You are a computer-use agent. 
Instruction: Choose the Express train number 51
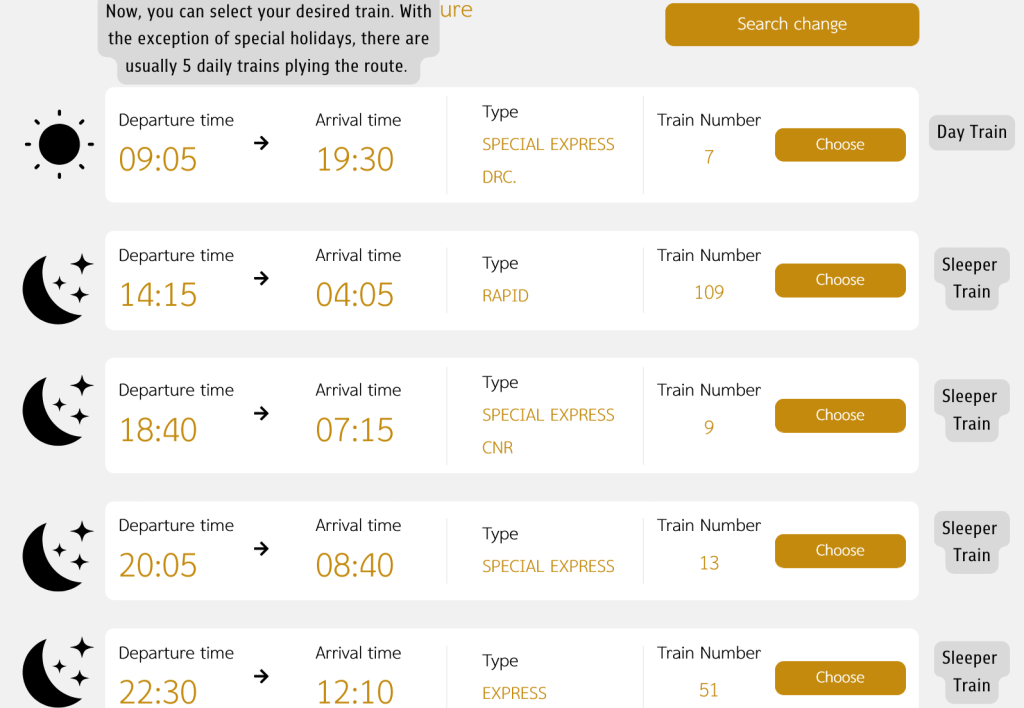[x=839, y=677]
